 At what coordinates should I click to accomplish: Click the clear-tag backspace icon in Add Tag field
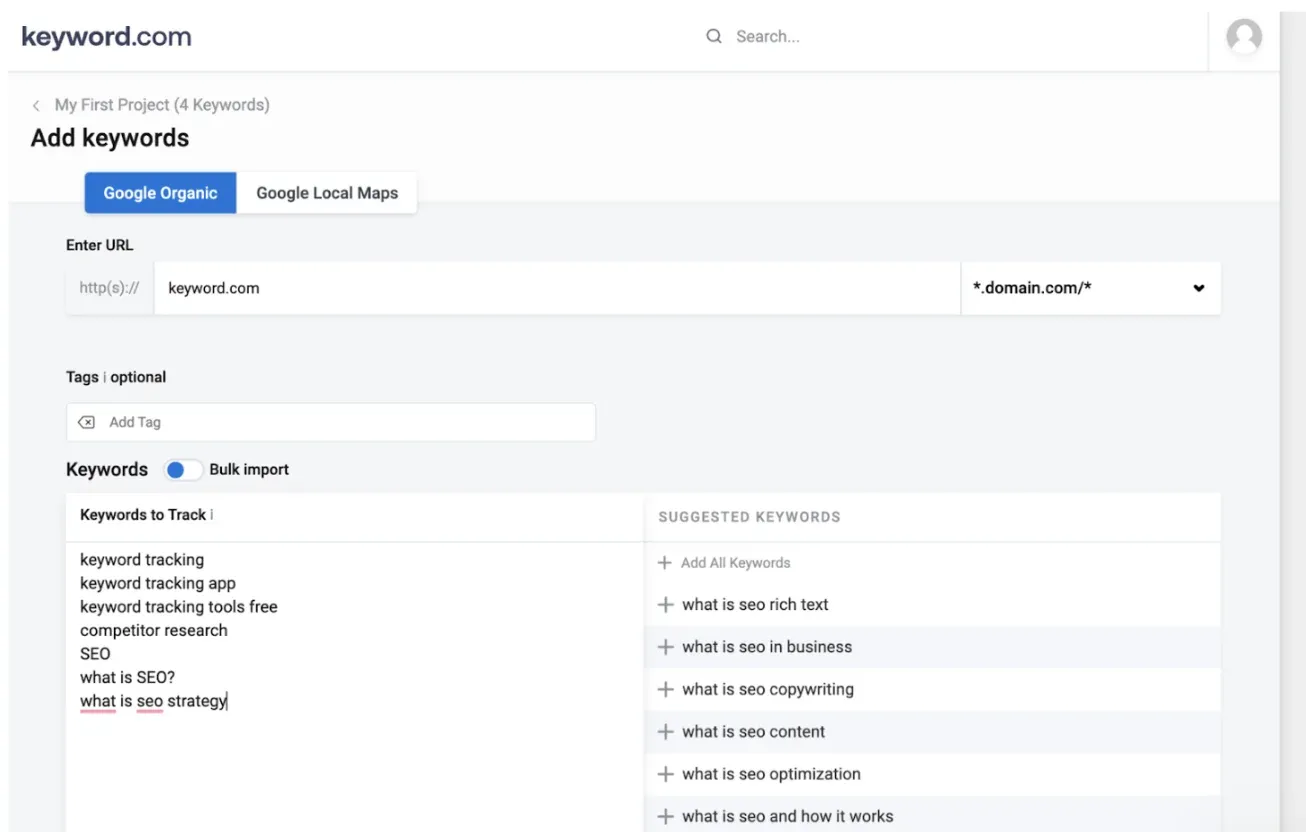coord(86,421)
